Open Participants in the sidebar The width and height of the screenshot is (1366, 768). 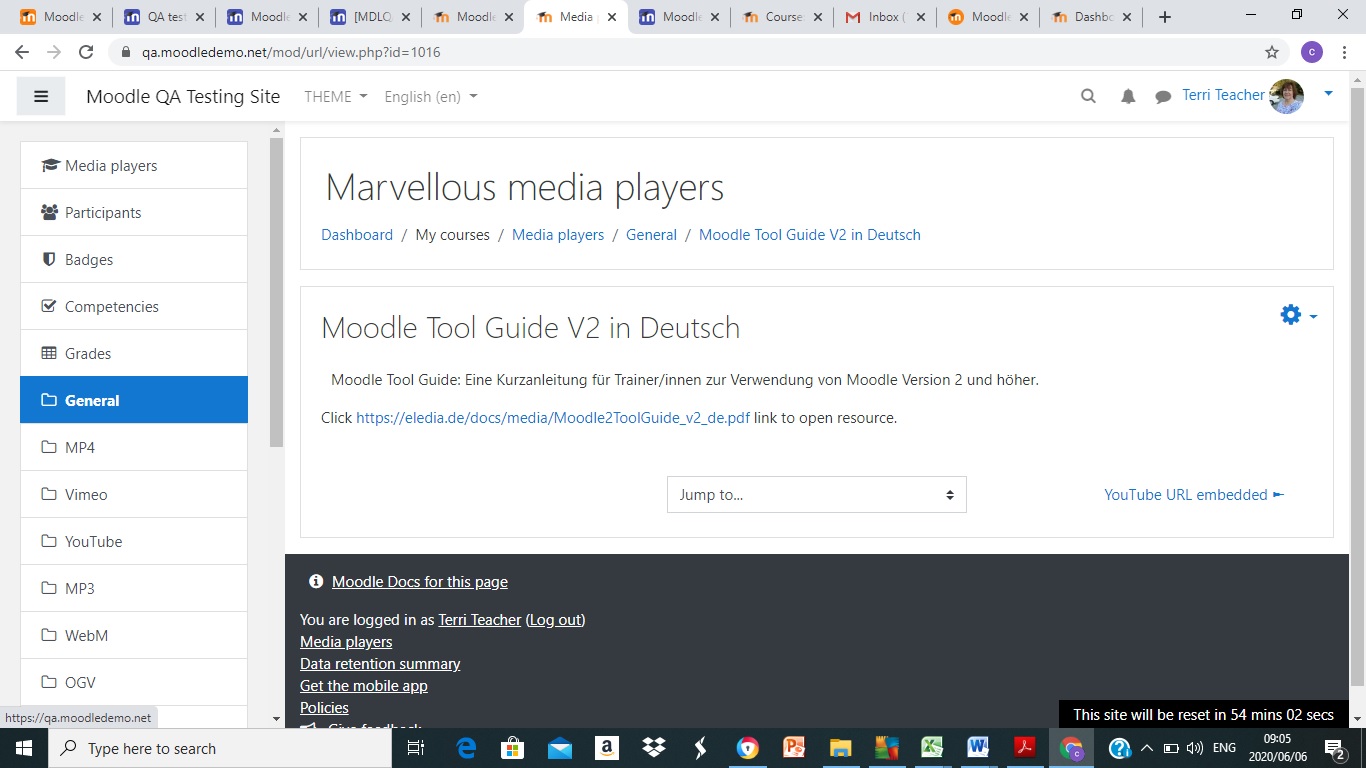(x=134, y=212)
